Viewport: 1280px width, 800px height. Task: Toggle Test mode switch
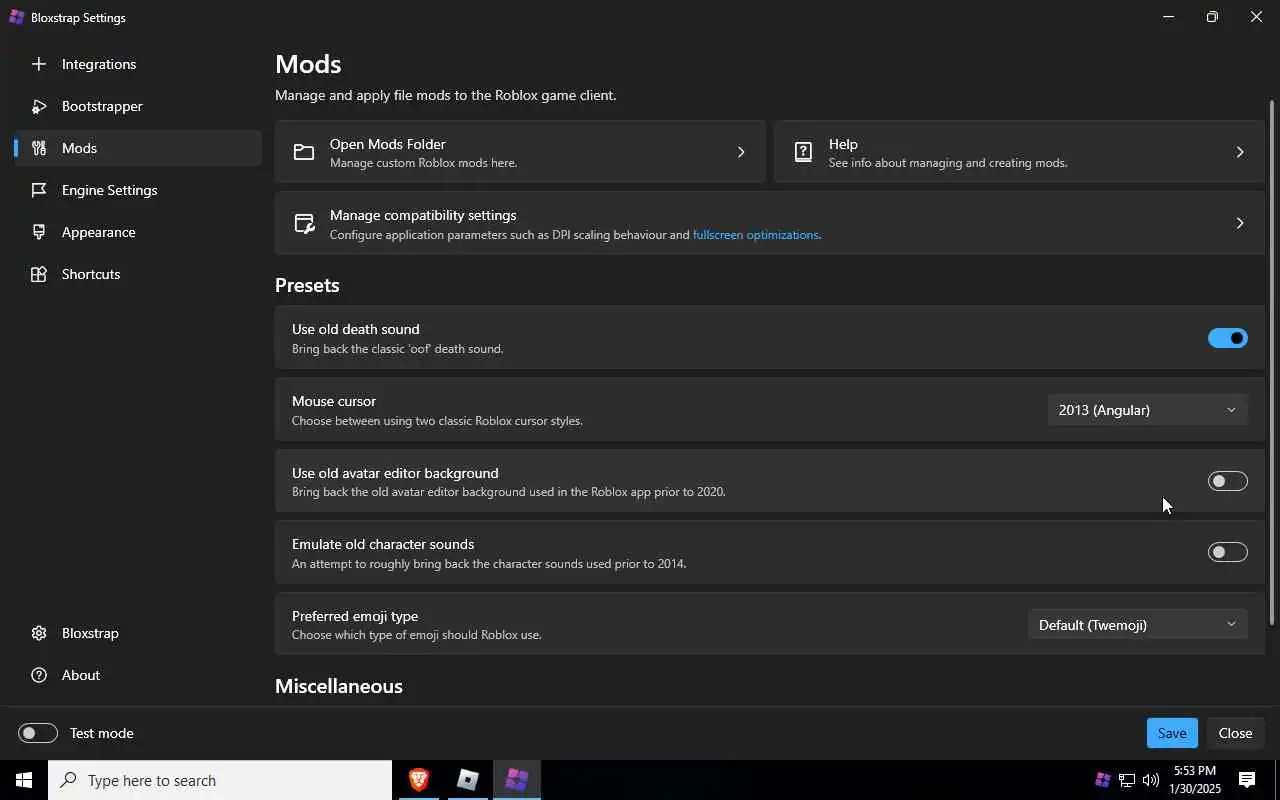pyautogui.click(x=38, y=733)
